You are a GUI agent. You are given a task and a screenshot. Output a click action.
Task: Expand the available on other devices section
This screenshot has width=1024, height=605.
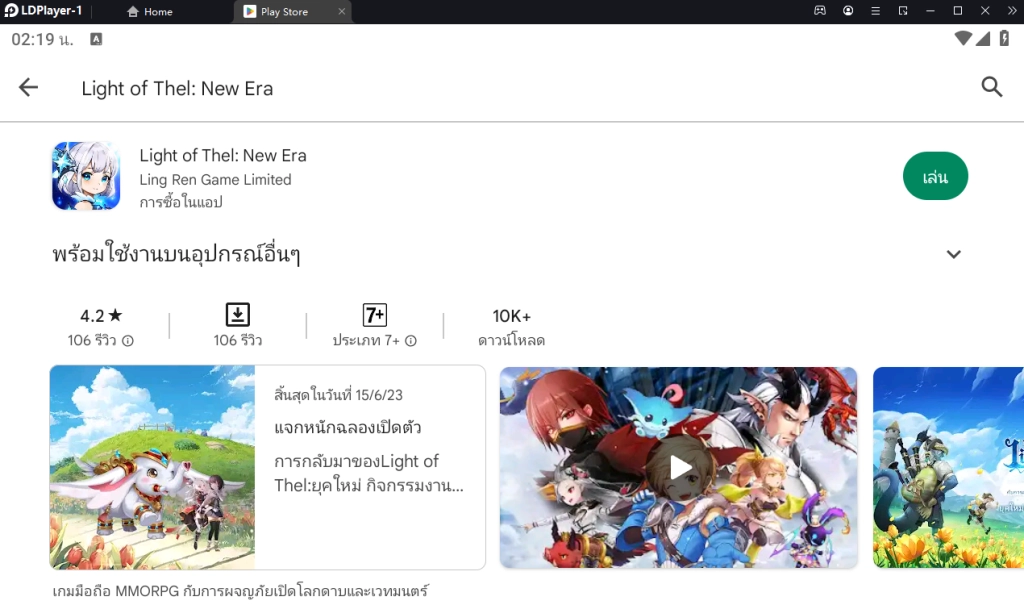[x=954, y=254]
